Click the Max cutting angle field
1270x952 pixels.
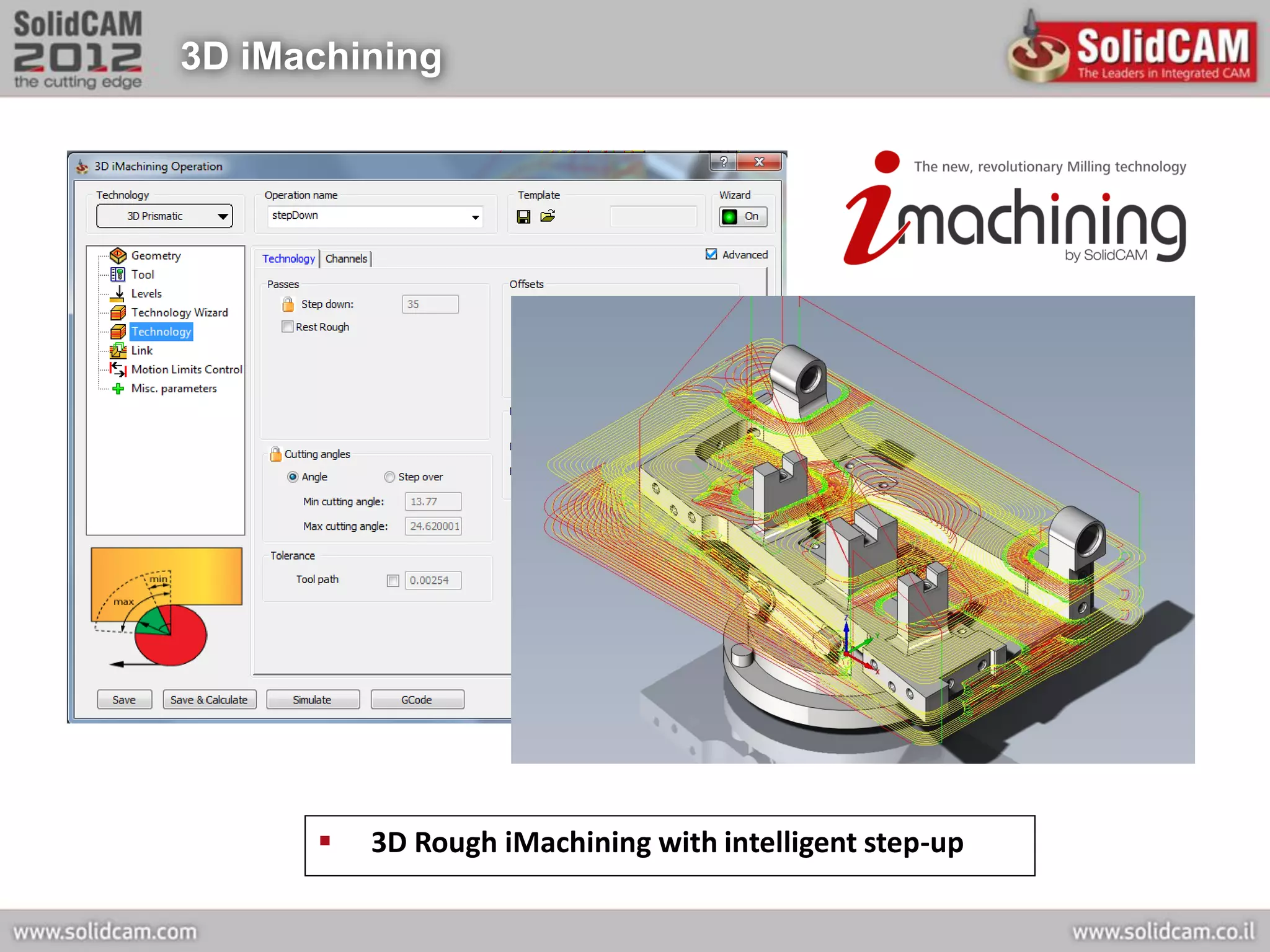[x=433, y=526]
